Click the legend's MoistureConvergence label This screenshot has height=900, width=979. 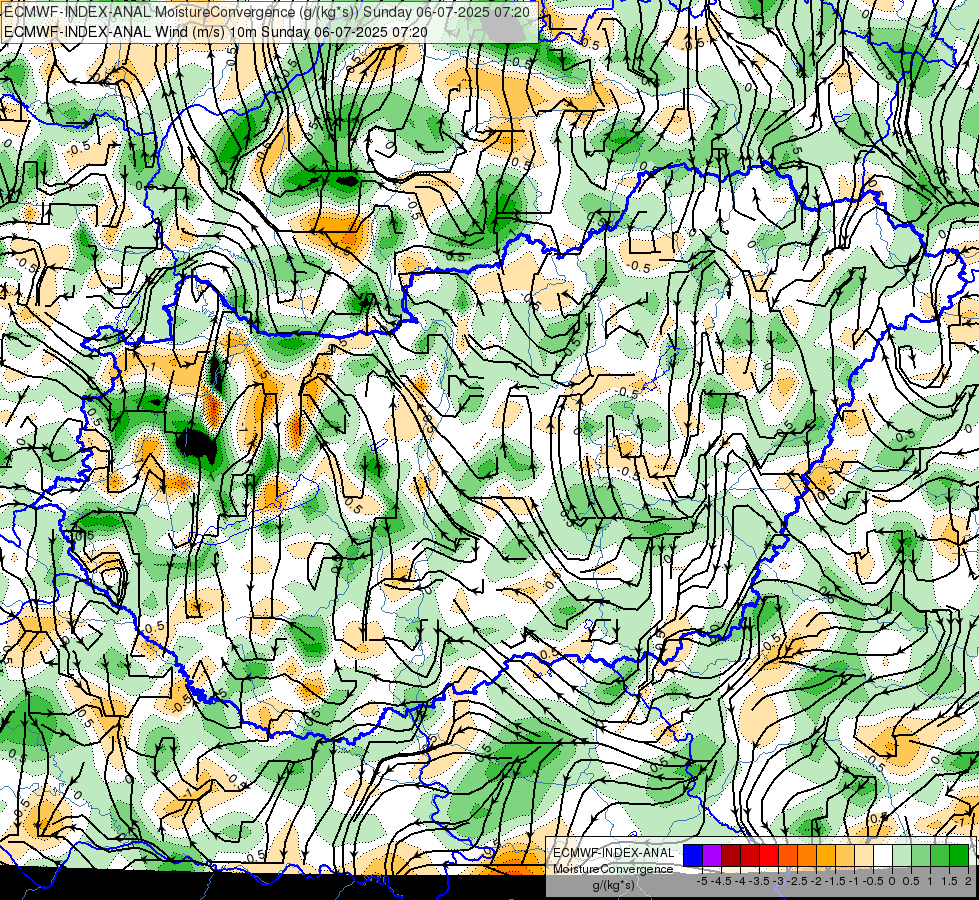tap(613, 869)
